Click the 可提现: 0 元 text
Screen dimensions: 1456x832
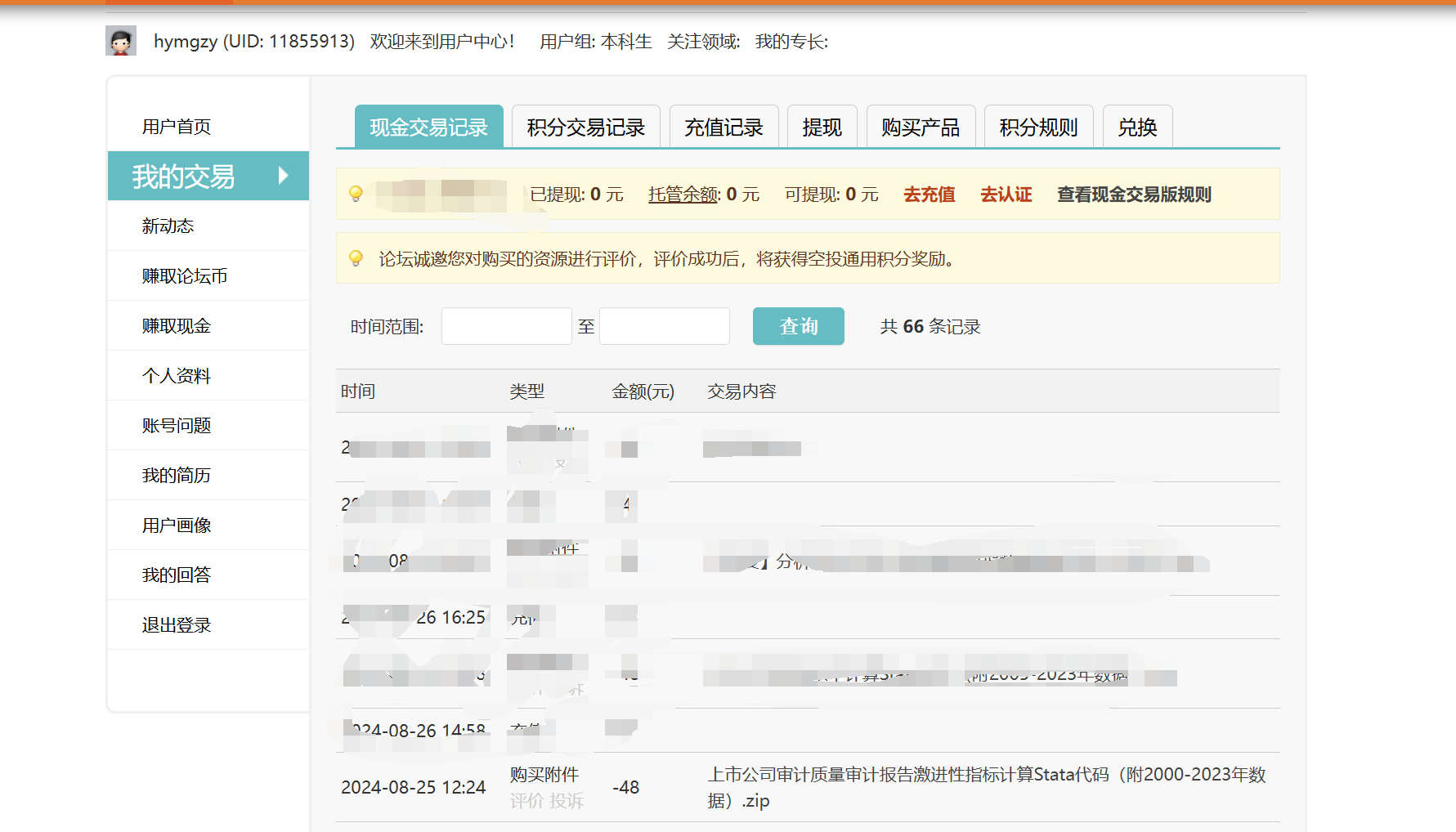832,195
